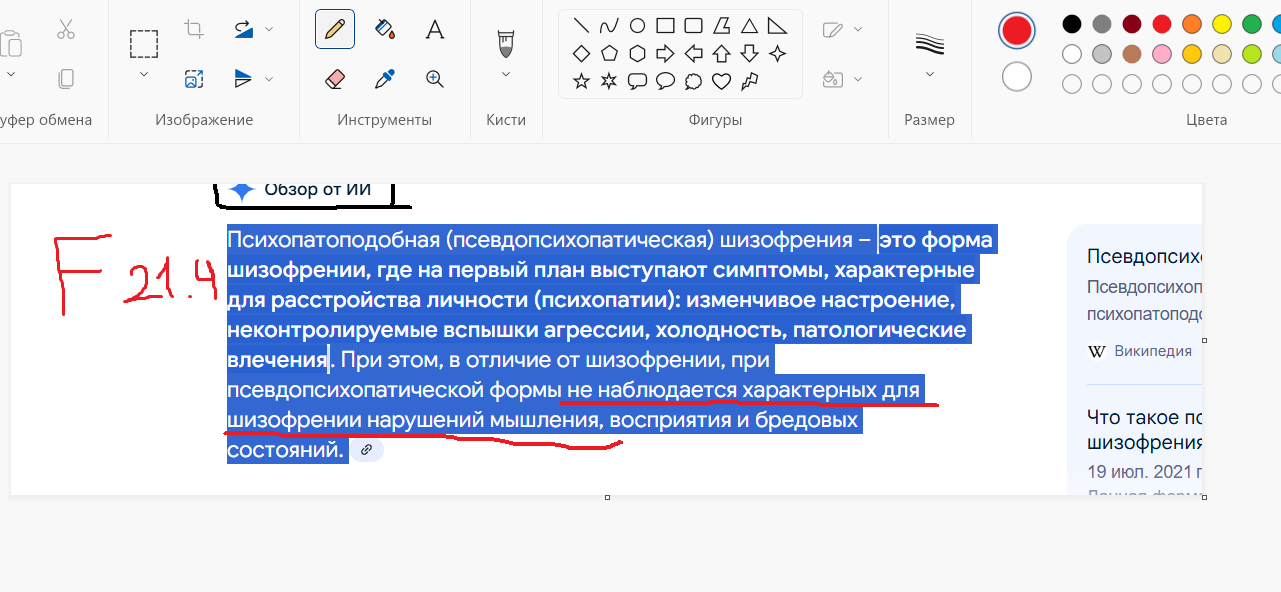Choose the orange color swatch
This screenshot has height=592, width=1281.
coord(1192,24)
